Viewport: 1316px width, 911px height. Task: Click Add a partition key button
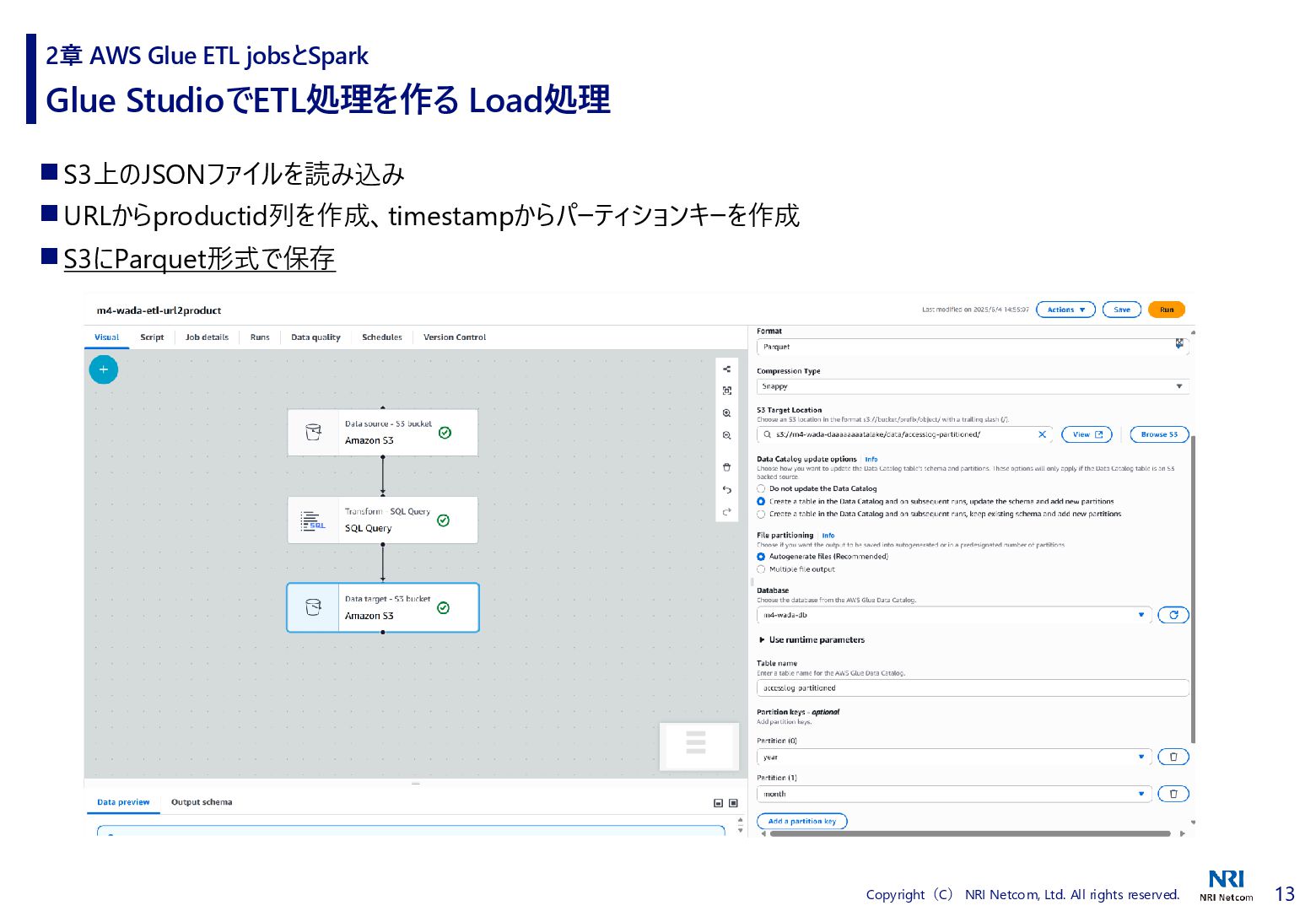pyautogui.click(x=802, y=821)
